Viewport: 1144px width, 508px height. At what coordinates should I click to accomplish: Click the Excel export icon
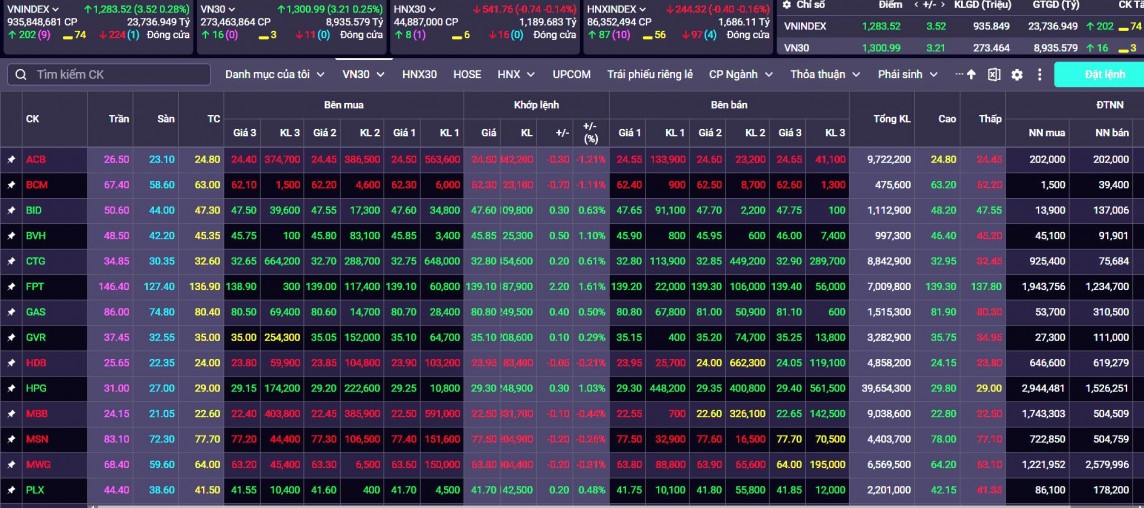(994, 75)
